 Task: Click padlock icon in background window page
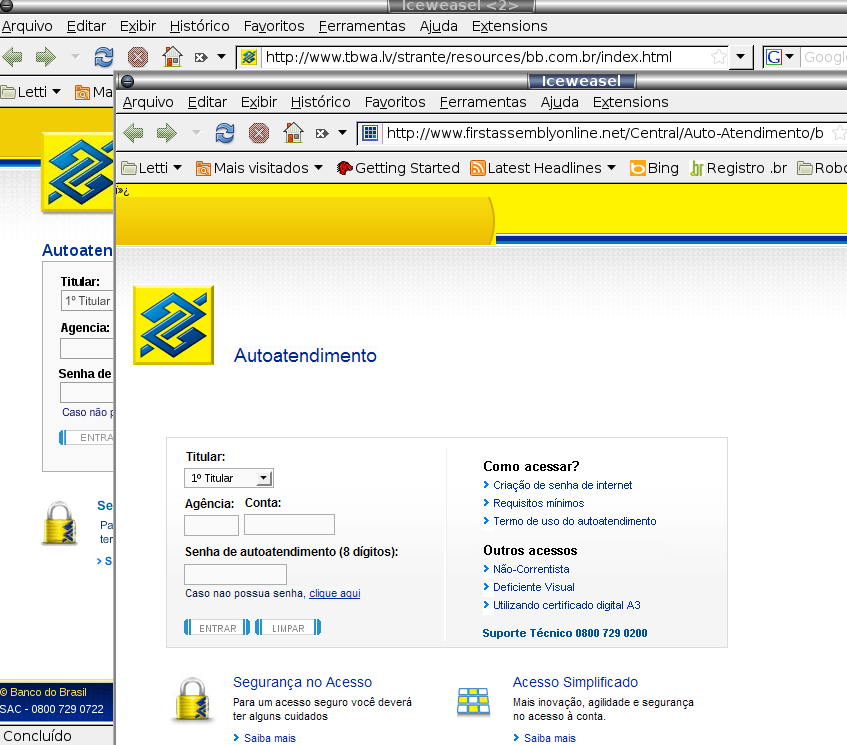point(59,523)
